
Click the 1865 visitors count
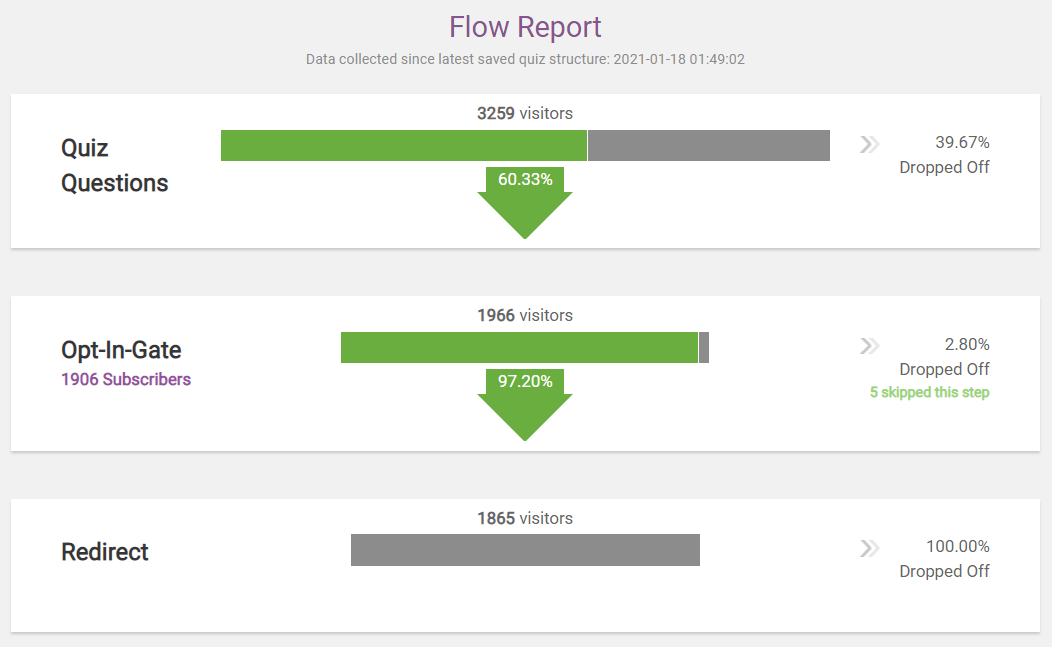[x=525, y=518]
